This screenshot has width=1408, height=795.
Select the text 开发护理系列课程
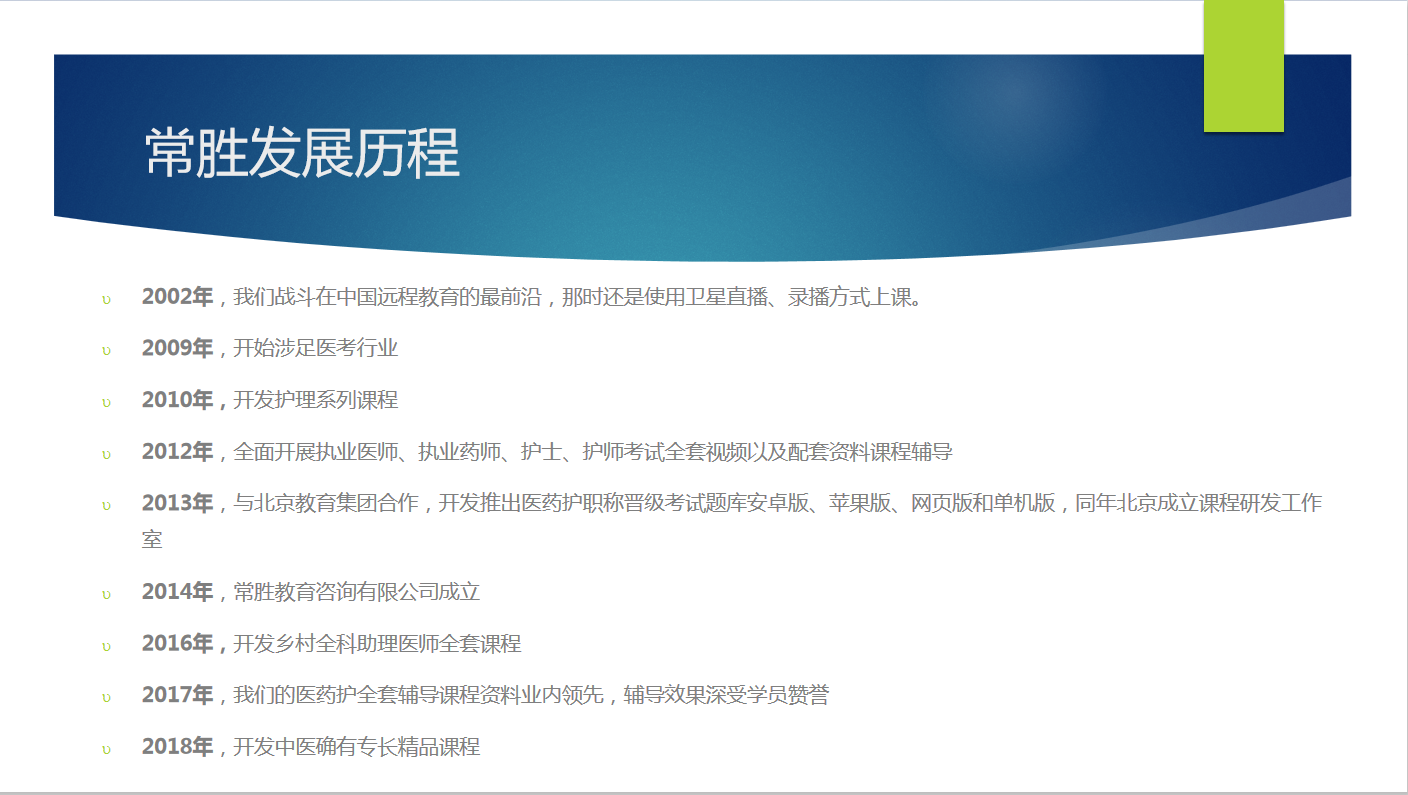point(316,400)
